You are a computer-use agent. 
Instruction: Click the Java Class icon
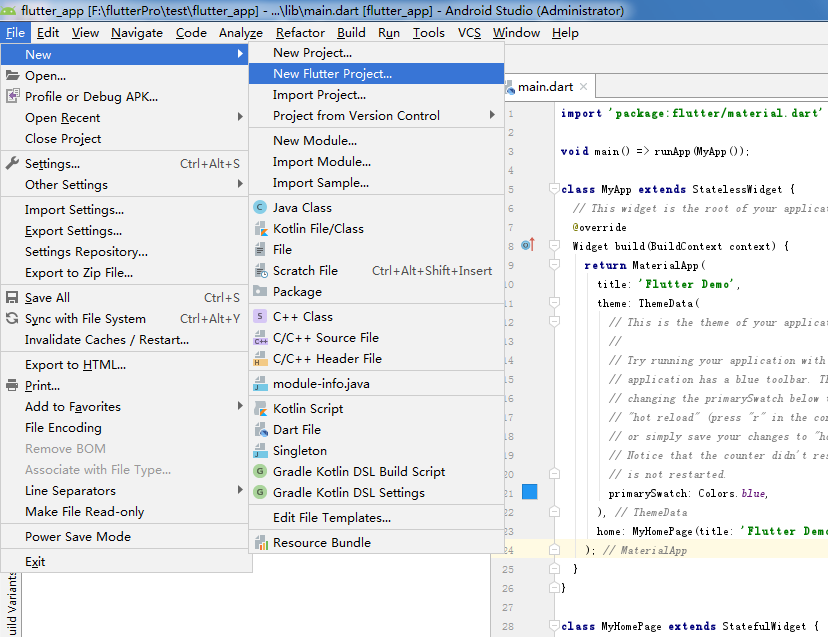(x=260, y=207)
